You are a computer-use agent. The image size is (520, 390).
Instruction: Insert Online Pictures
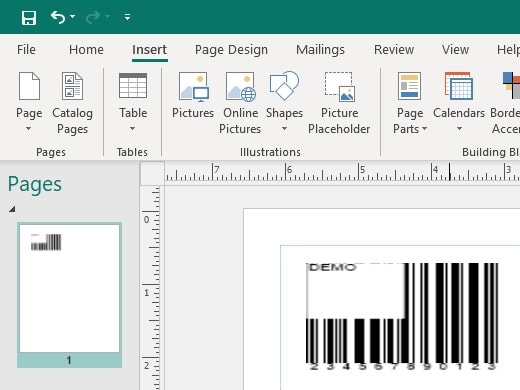click(x=240, y=103)
